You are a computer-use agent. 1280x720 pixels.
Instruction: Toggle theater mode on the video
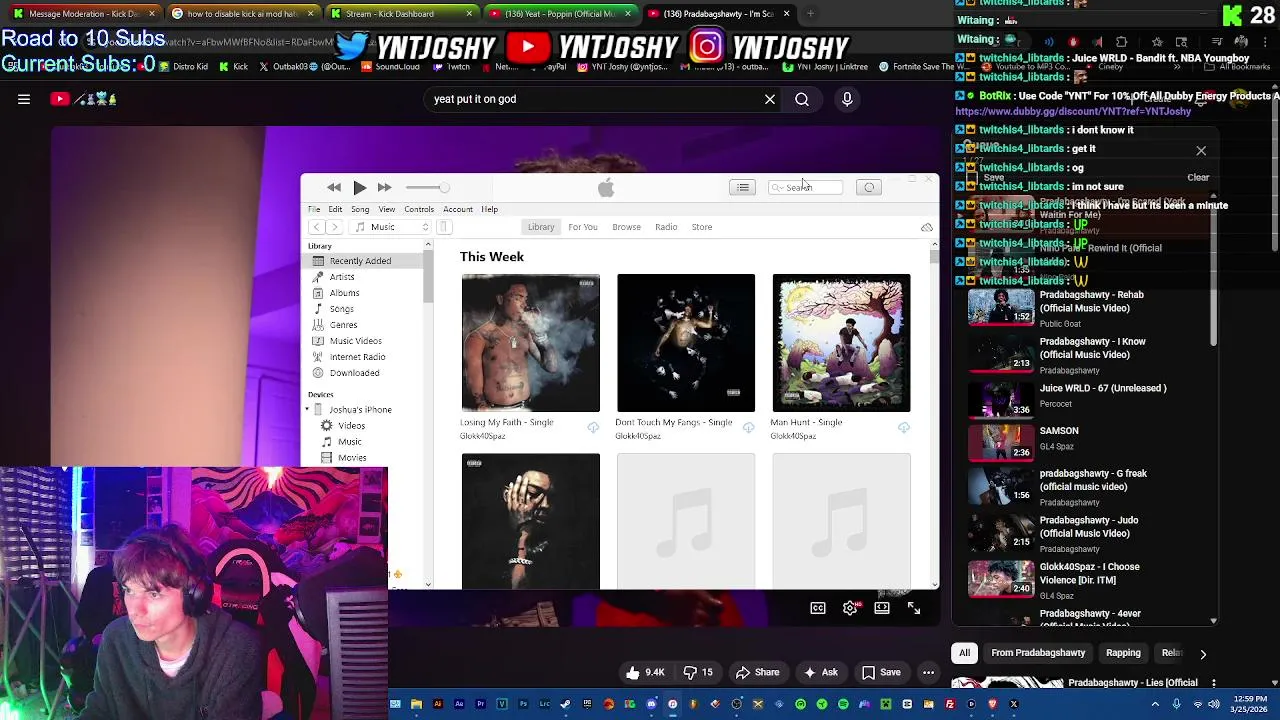pos(882,608)
